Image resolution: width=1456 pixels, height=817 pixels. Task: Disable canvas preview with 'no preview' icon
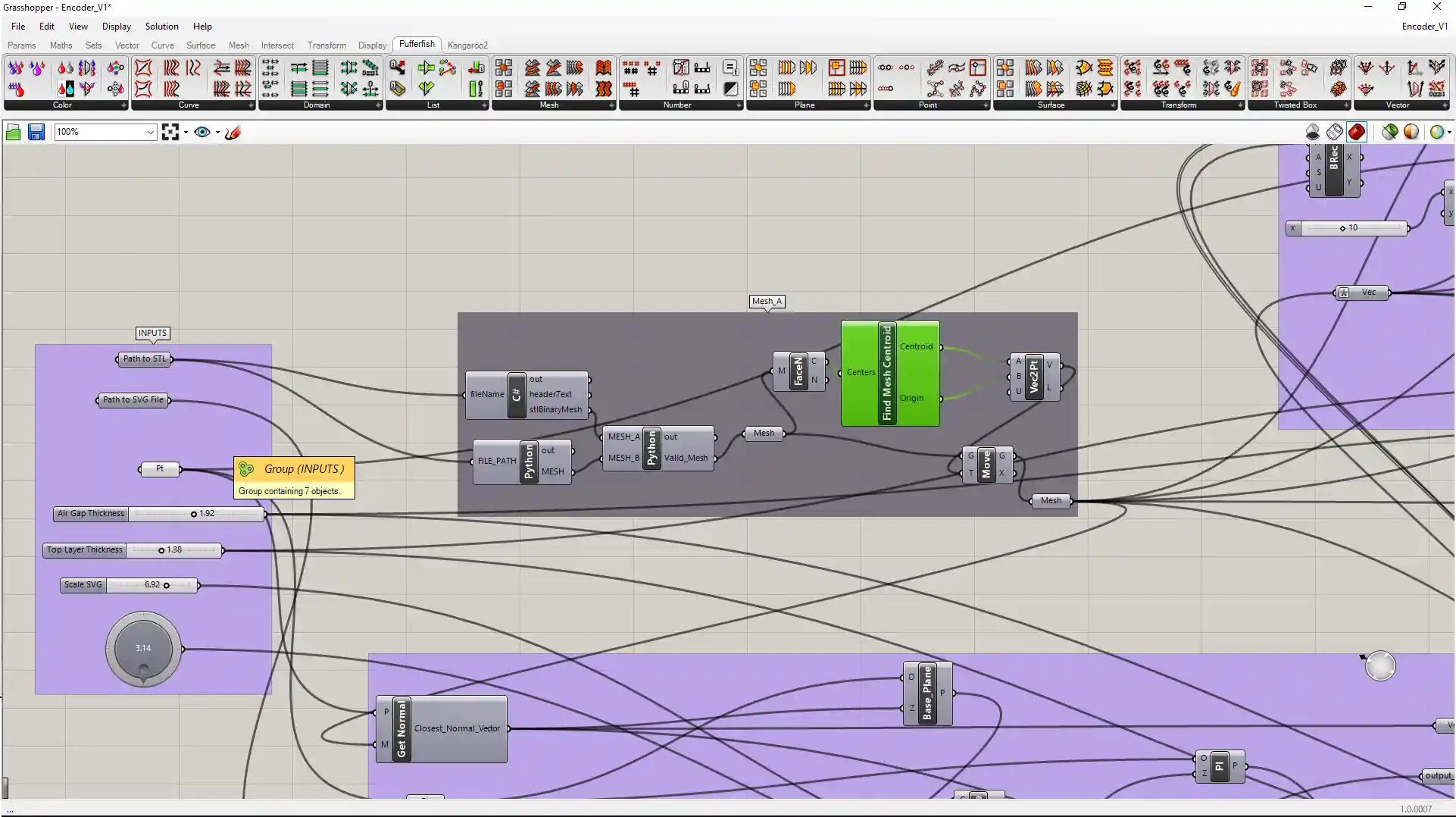click(x=1313, y=133)
